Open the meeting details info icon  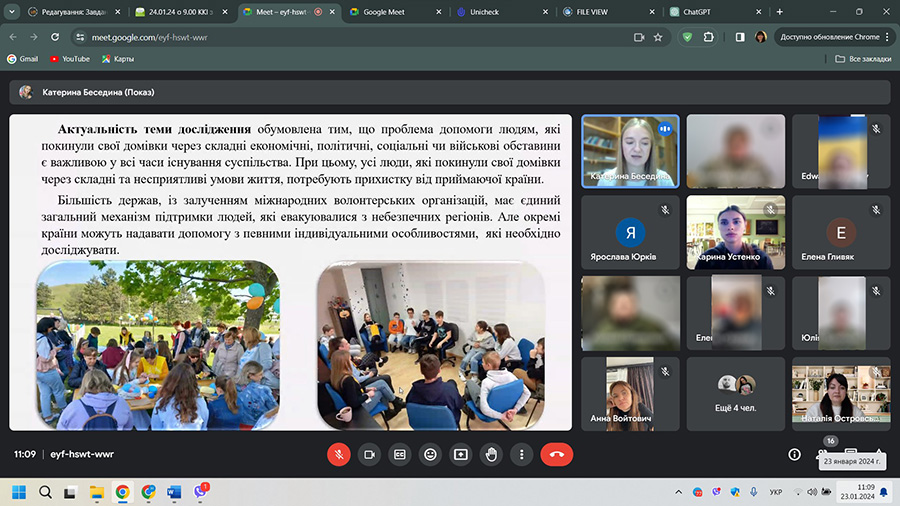[x=794, y=454]
